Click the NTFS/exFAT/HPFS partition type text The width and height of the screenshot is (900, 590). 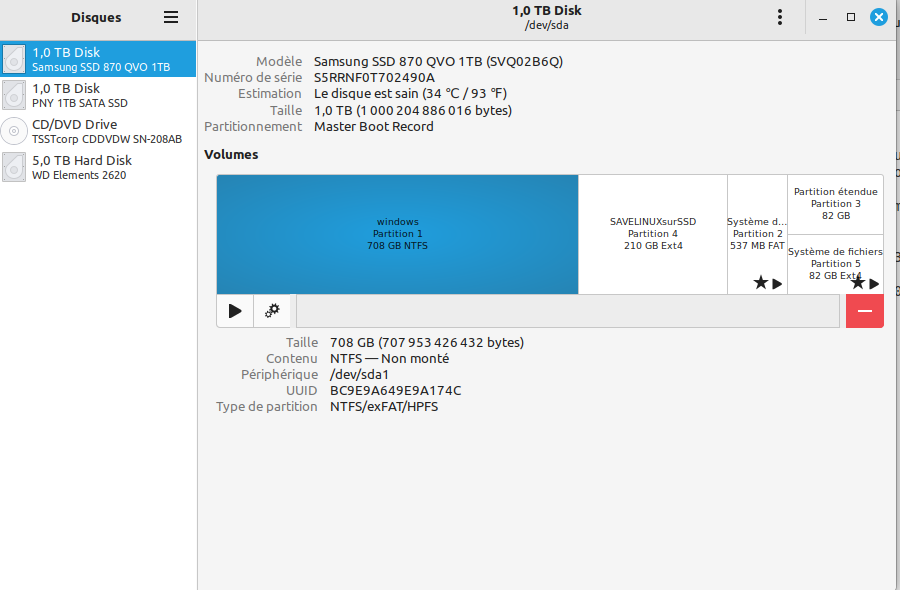[x=384, y=407]
